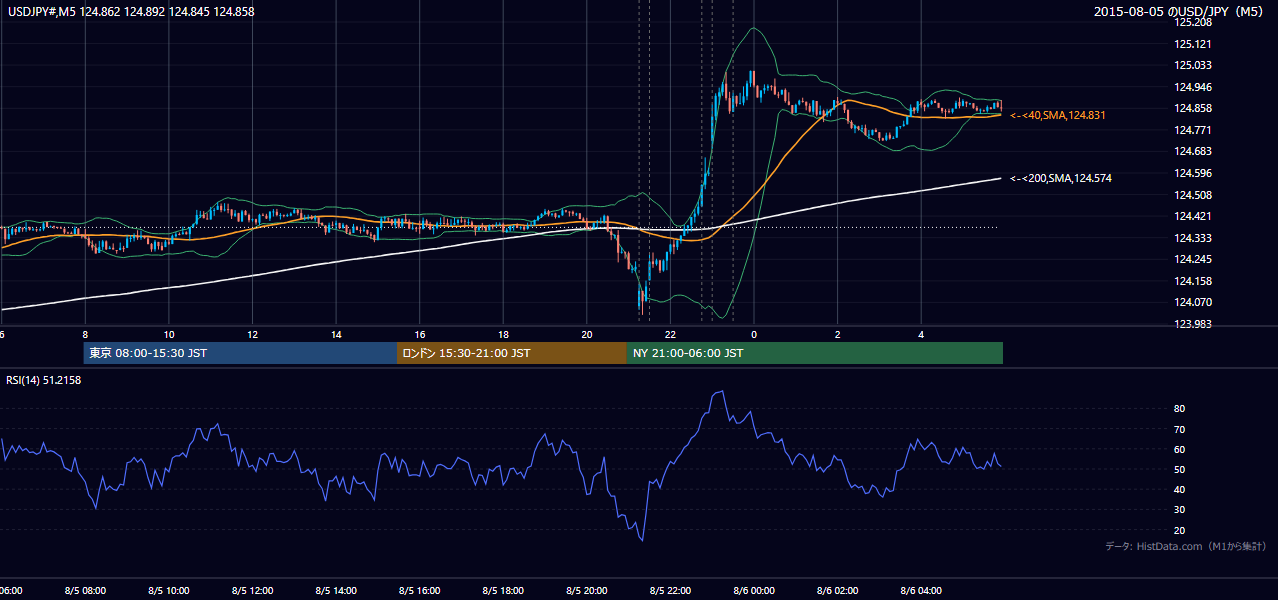
Task: Click price axis value 125.121
Action: pos(1193,44)
